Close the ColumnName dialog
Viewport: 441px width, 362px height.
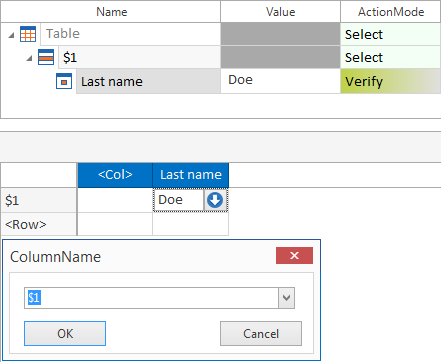point(294,256)
